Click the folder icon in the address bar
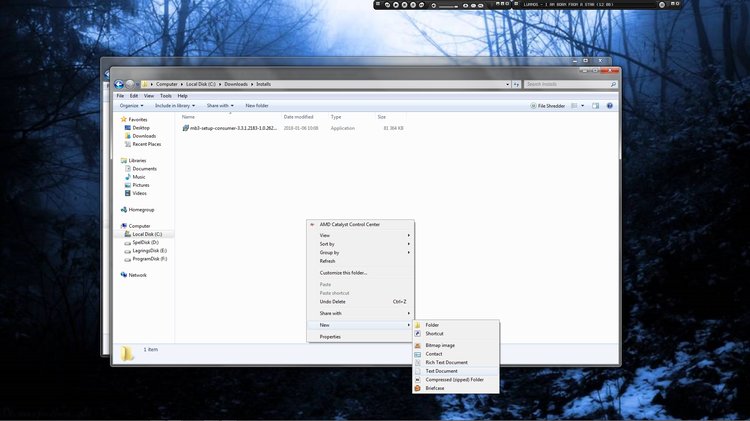The height and width of the screenshot is (421, 750). 144,84
